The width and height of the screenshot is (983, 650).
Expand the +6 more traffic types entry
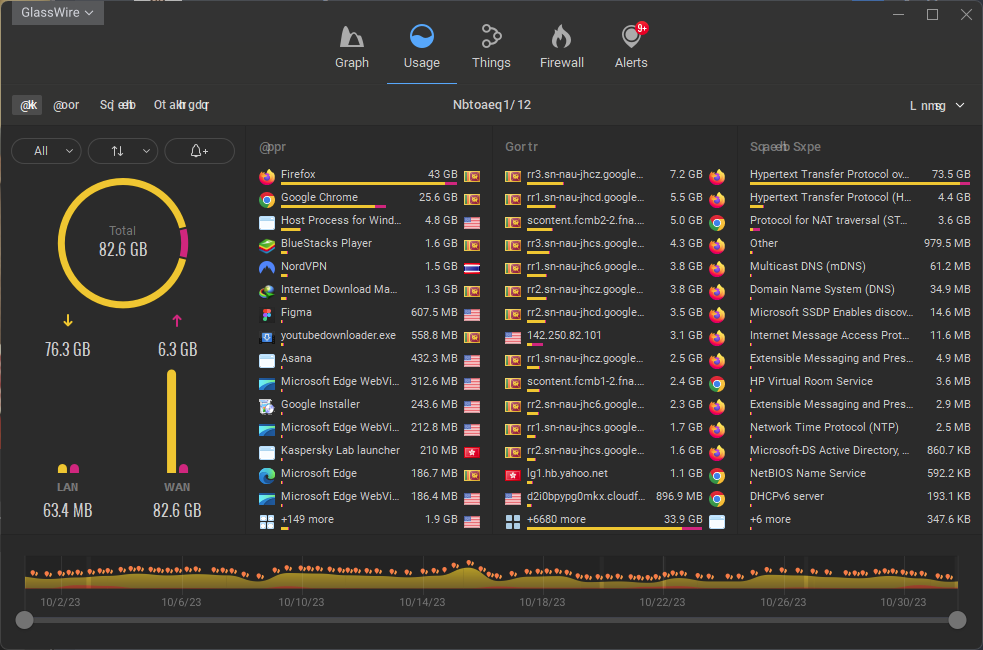[860, 520]
